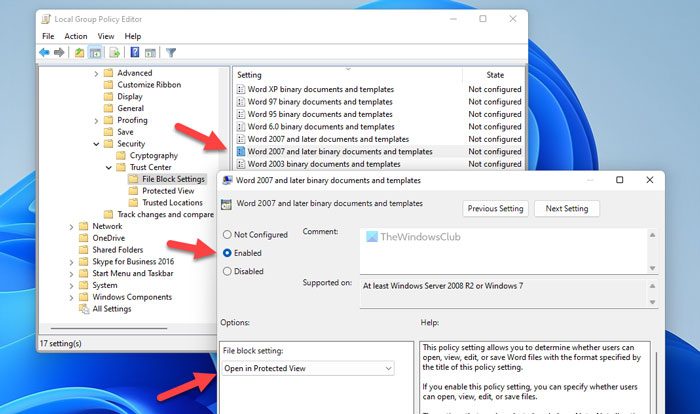
Task: Click the Previous Setting button
Action: pos(496,209)
